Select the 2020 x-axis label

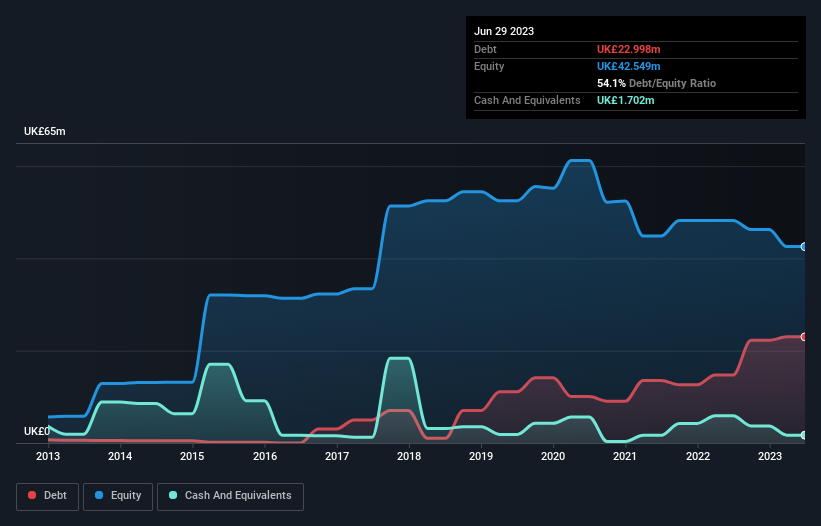(553, 456)
